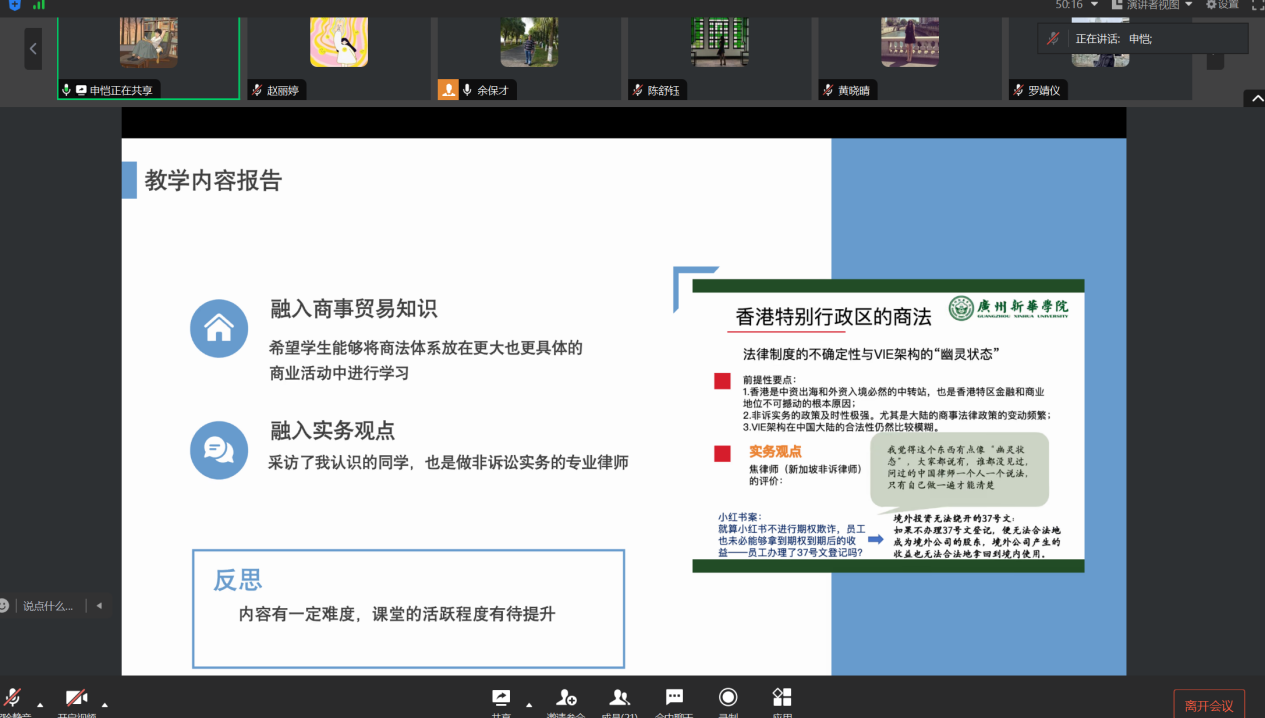Open the members list icon
Viewport: 1265px width, 718px height.
(620, 699)
